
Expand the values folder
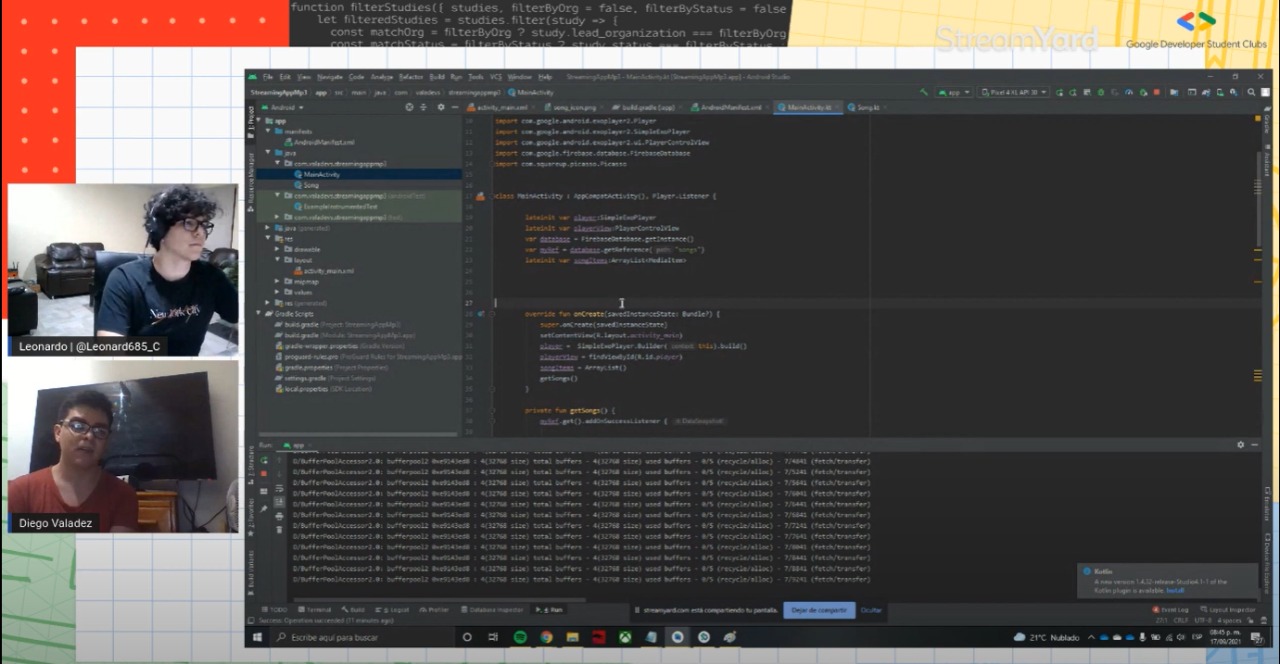point(277,292)
